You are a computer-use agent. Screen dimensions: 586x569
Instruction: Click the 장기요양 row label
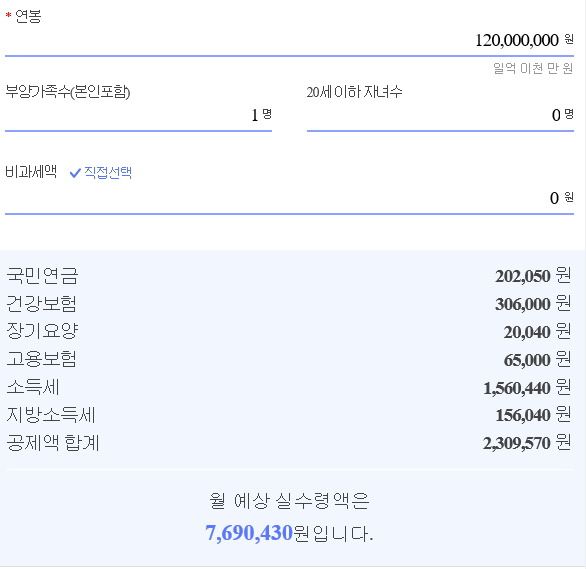point(42,331)
